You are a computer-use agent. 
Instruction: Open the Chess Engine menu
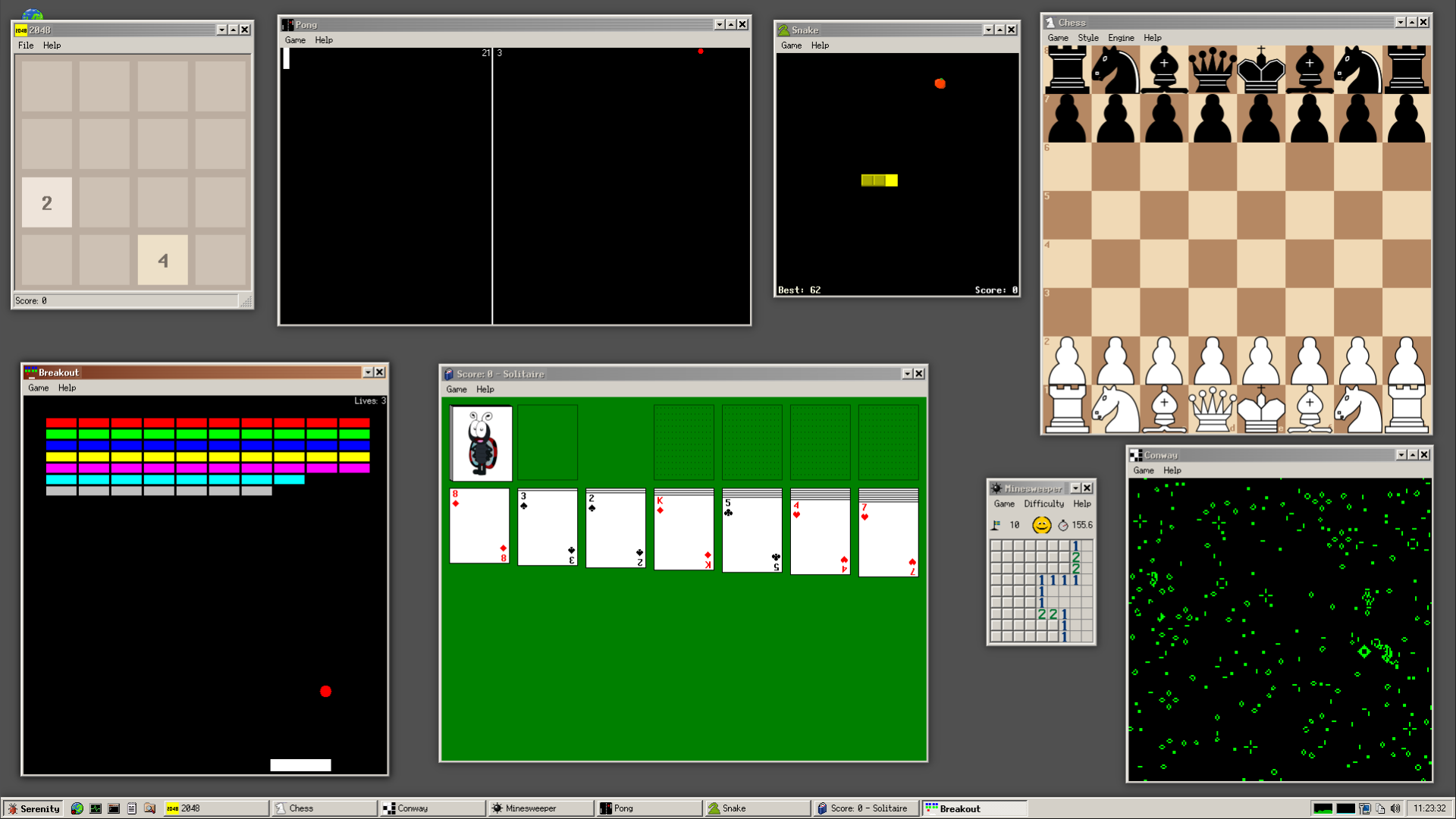click(x=1120, y=38)
